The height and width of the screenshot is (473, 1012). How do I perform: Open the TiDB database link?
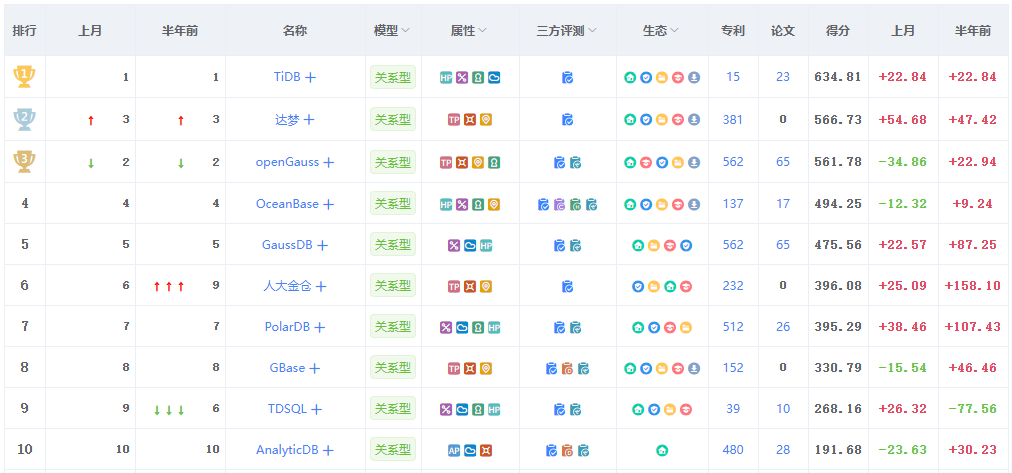(x=287, y=77)
